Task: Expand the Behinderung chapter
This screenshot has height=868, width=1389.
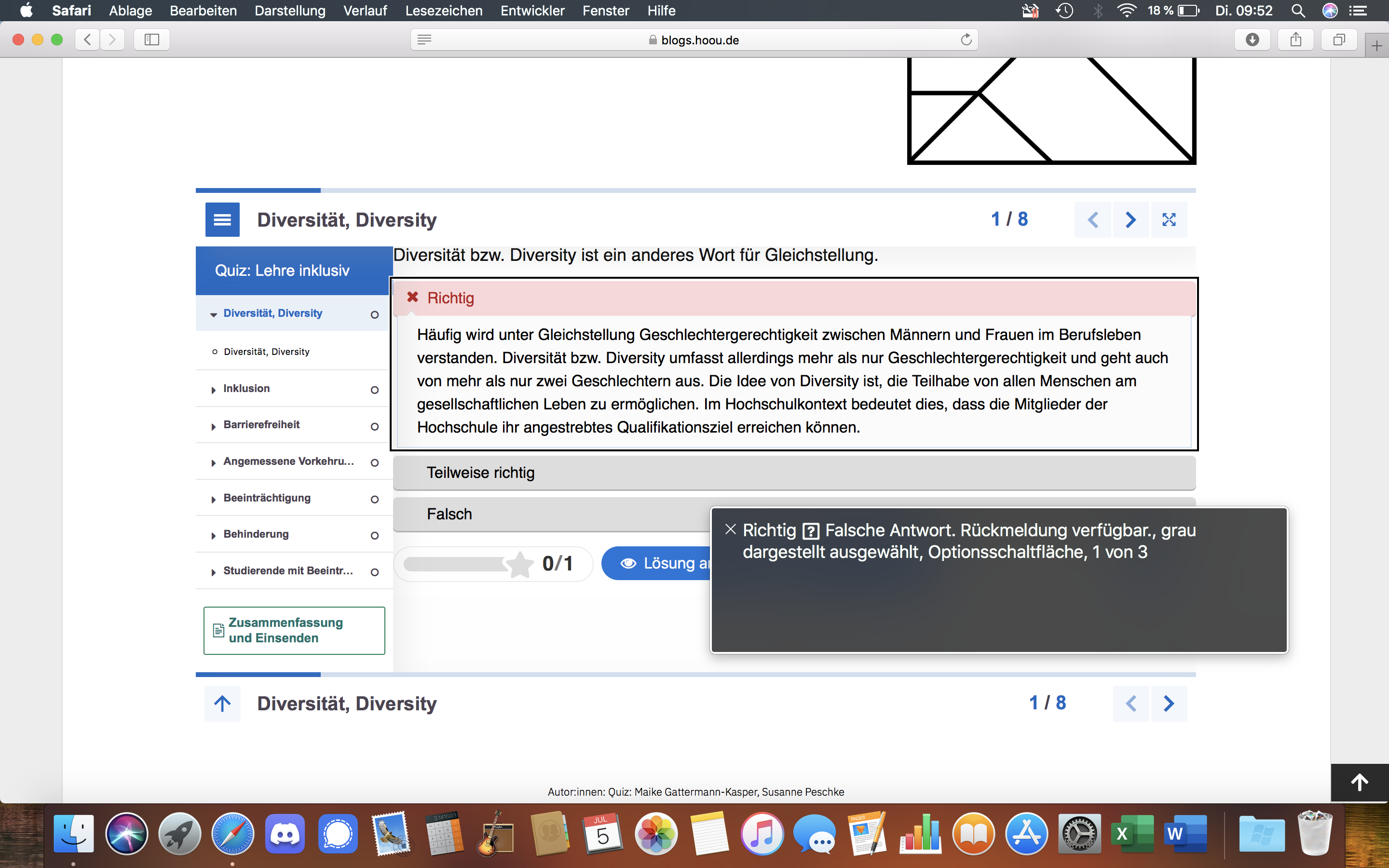Action: 294,534
